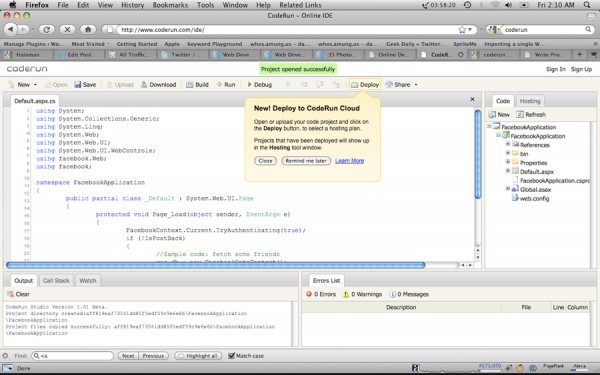600x375 pixels.
Task: Click the Deploy toolbar button
Action: (x=365, y=85)
